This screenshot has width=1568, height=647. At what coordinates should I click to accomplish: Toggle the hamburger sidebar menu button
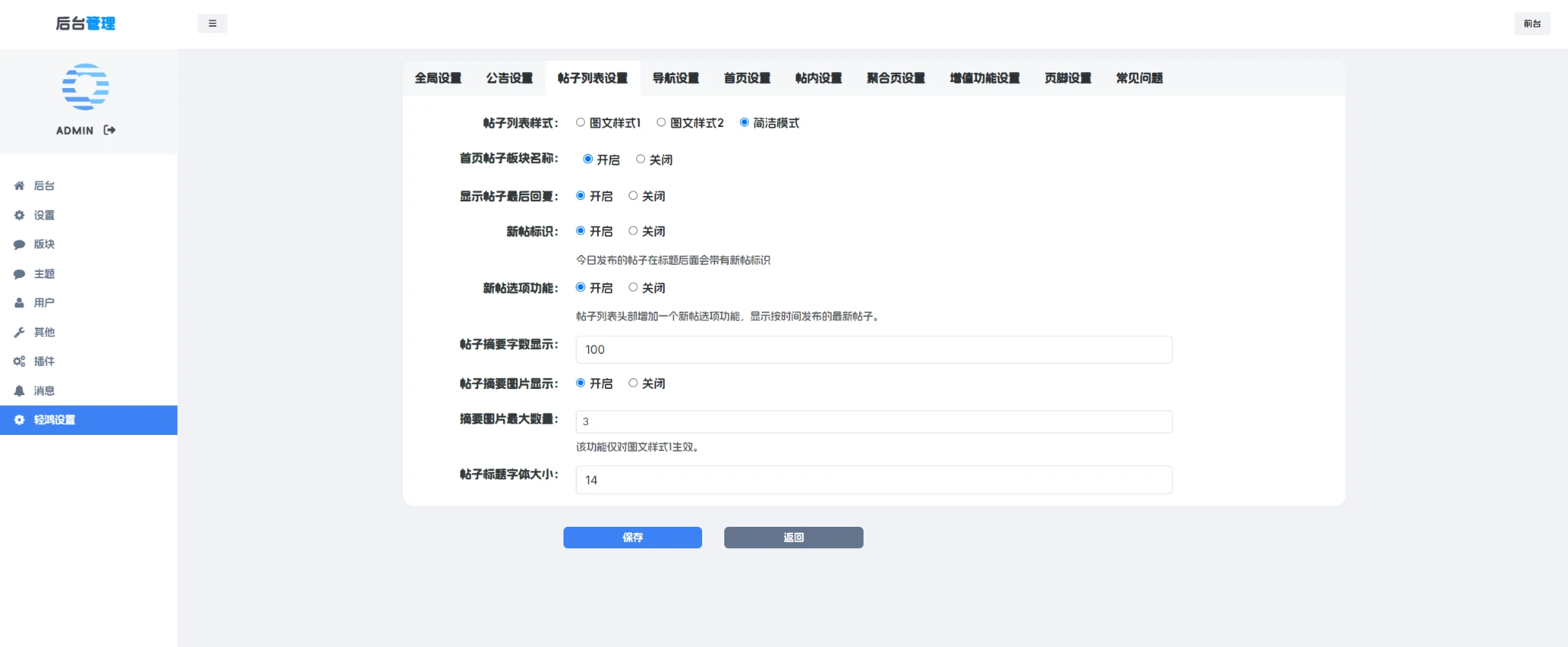coord(212,24)
